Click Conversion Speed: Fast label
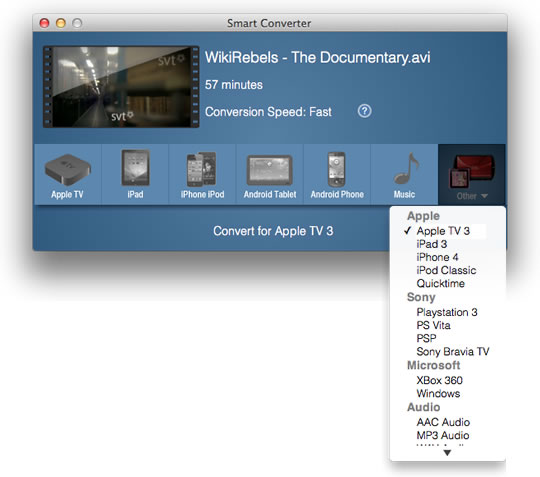Image resolution: width=540 pixels, height=477 pixels. (268, 112)
